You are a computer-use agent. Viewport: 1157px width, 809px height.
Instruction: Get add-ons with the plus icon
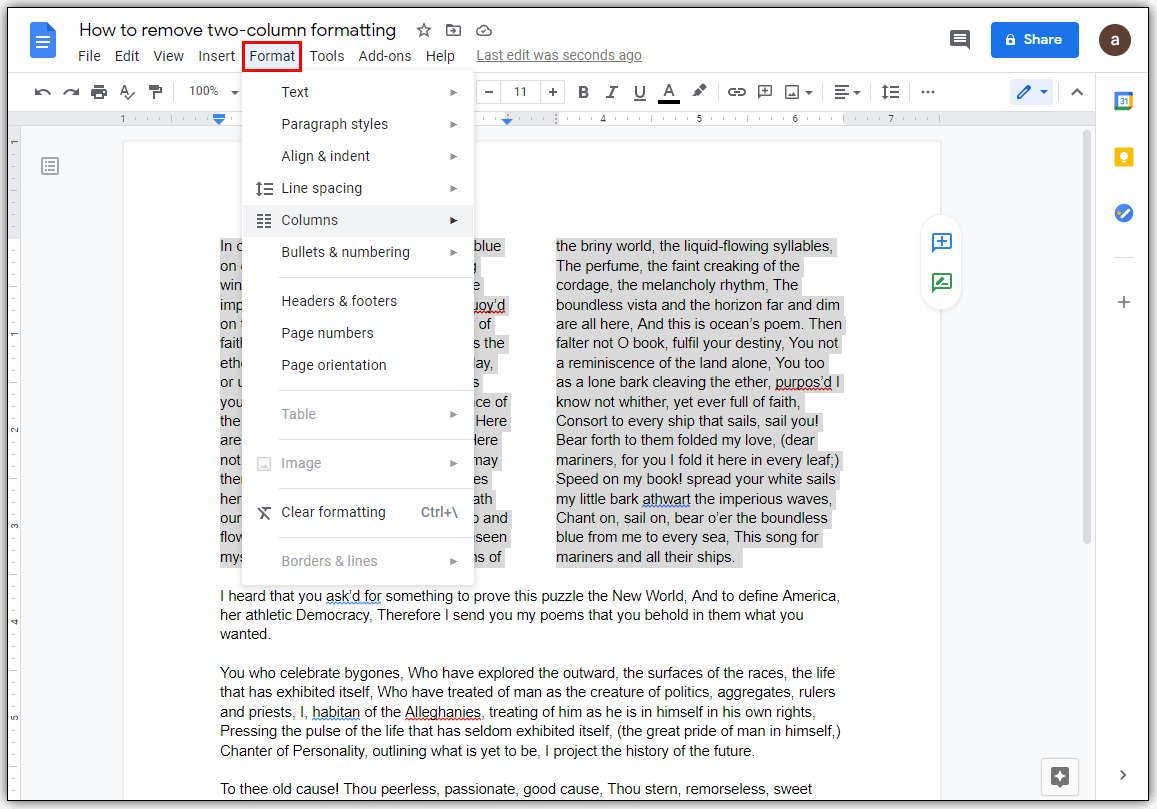[x=1123, y=302]
